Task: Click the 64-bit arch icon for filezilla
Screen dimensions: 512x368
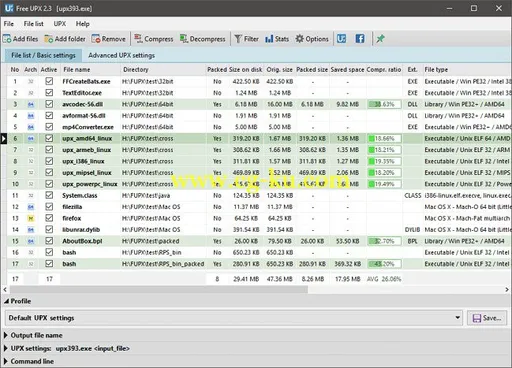Action: [x=31, y=207]
